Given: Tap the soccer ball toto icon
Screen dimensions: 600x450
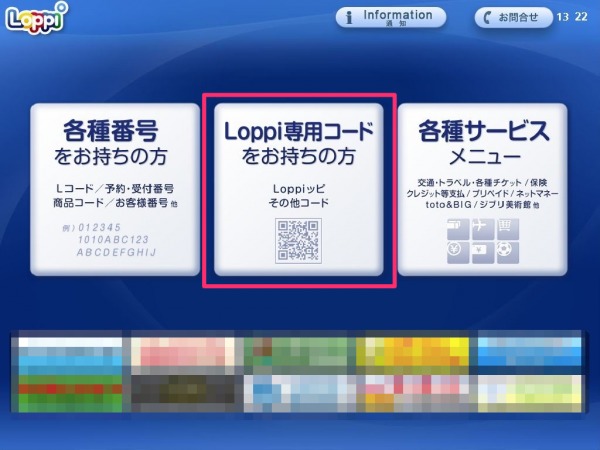Looking at the screenshot, I should point(508,253).
